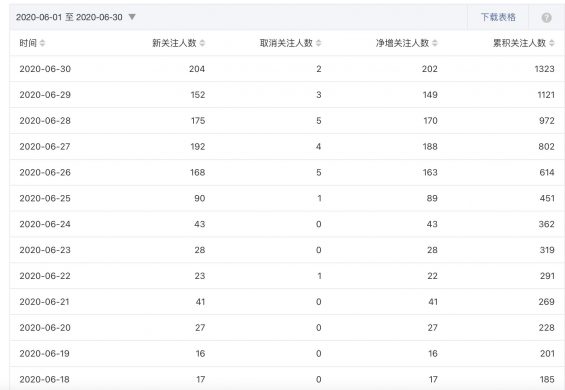Click cumulative followers value 362
565x390 pixels.
[547, 224]
